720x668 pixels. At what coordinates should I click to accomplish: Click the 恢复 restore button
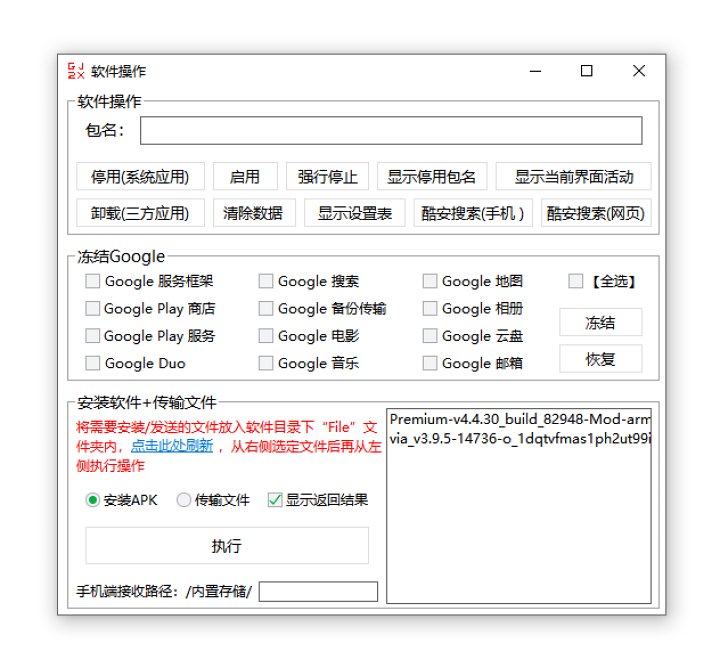click(601, 359)
